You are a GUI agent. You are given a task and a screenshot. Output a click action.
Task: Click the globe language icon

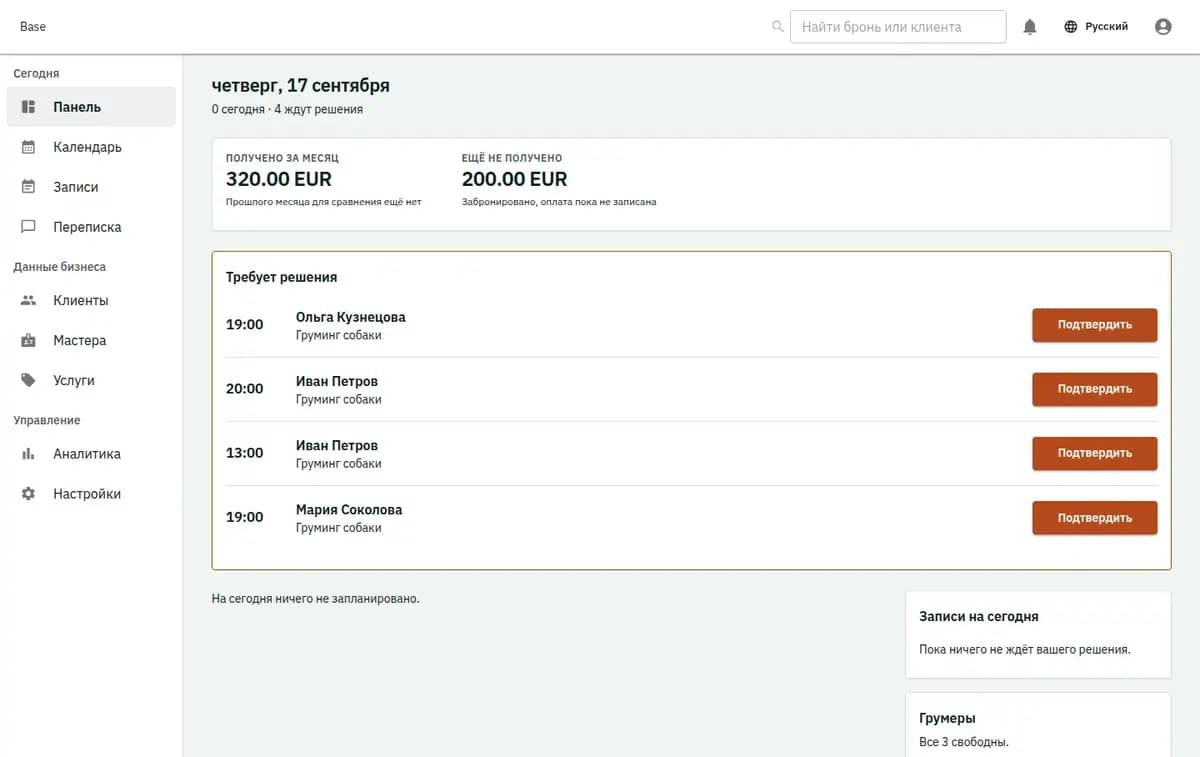click(1071, 27)
